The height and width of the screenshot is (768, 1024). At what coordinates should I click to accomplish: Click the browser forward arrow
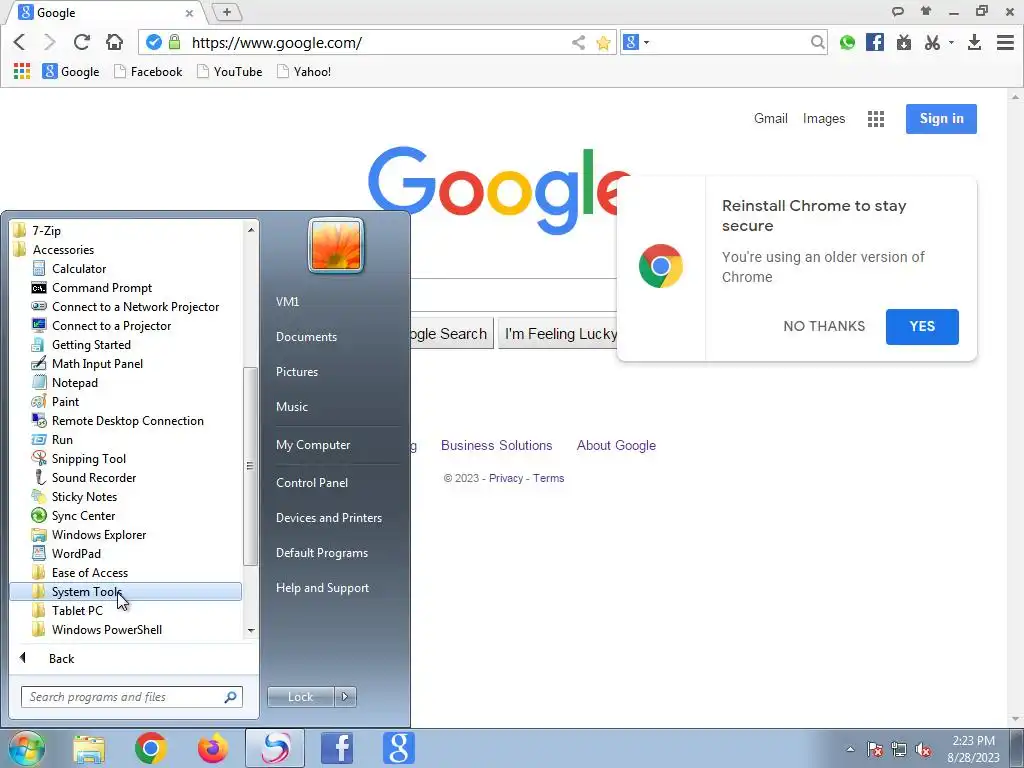pyautogui.click(x=50, y=42)
